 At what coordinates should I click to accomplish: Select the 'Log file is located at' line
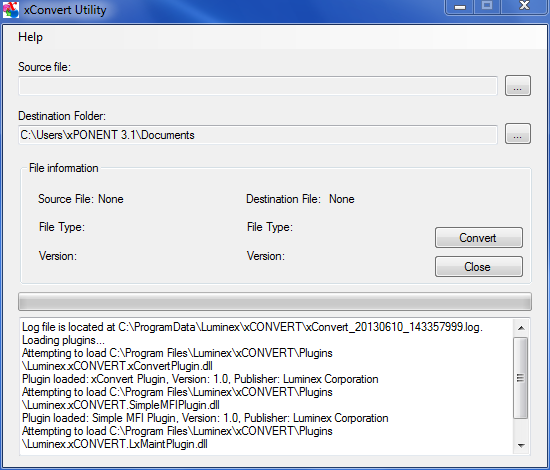[252, 327]
